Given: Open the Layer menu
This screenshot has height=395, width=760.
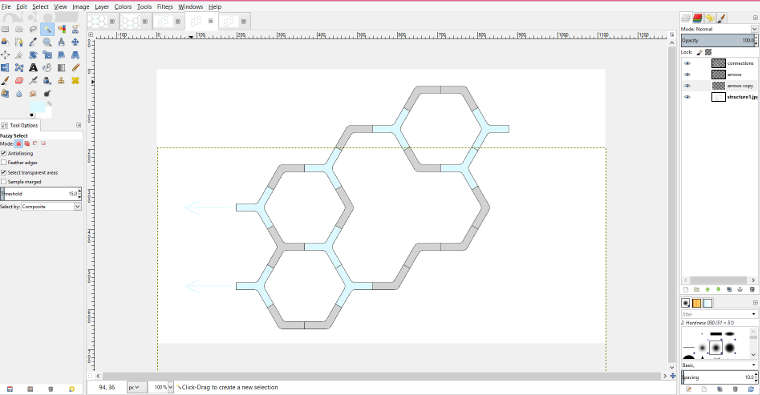Looking at the screenshot, I should tap(101, 7).
